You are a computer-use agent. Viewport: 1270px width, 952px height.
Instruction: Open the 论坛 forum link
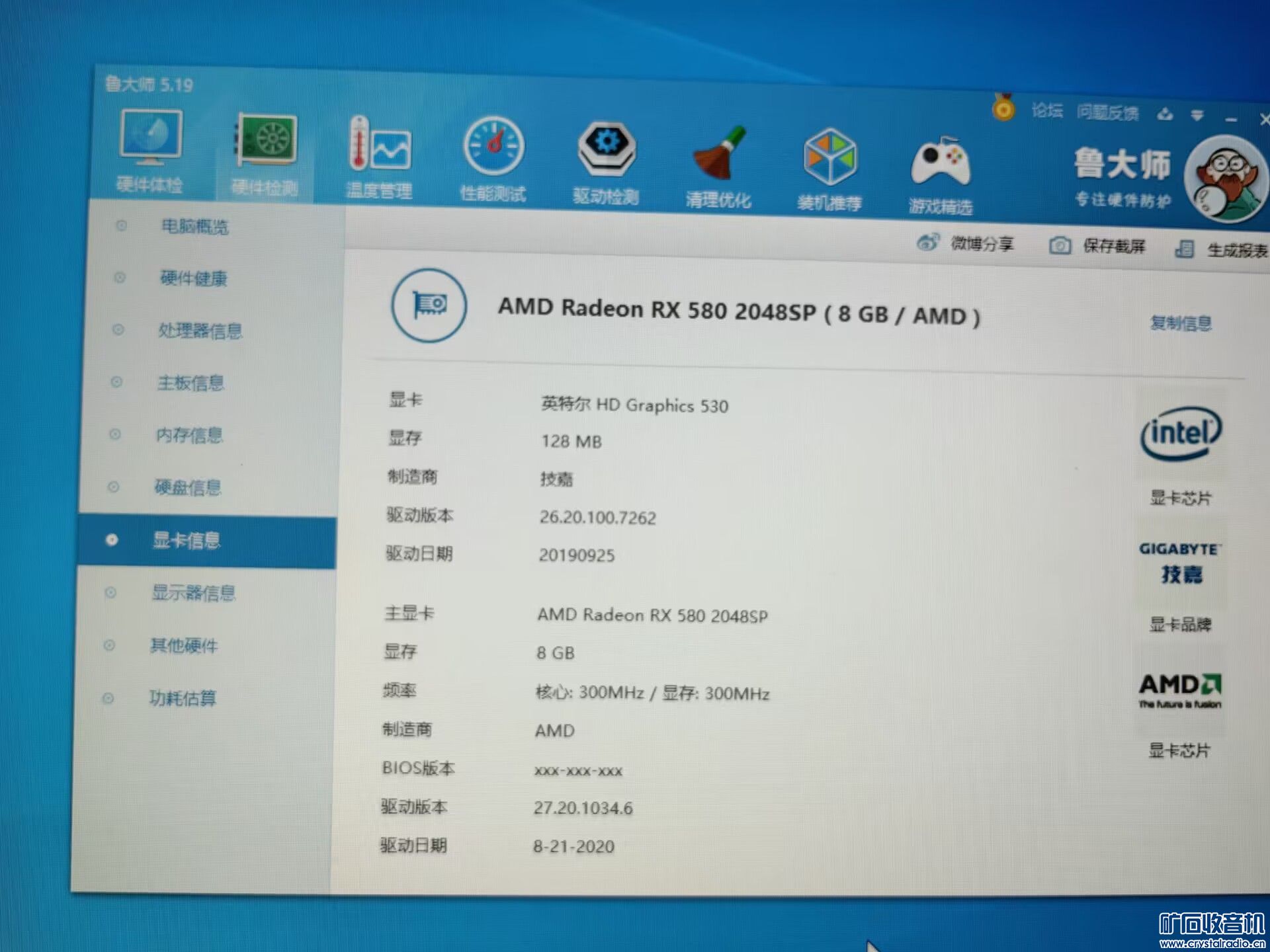pos(1047,110)
